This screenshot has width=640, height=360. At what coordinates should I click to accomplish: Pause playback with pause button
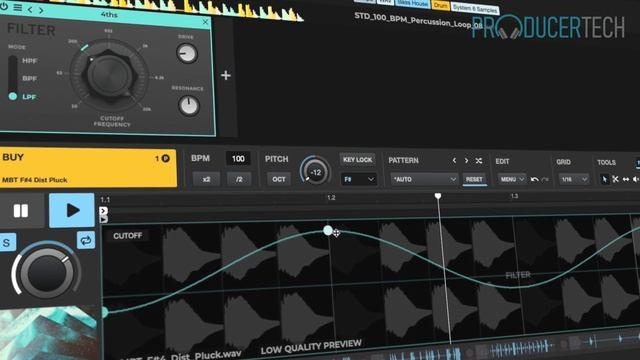pos(21,211)
